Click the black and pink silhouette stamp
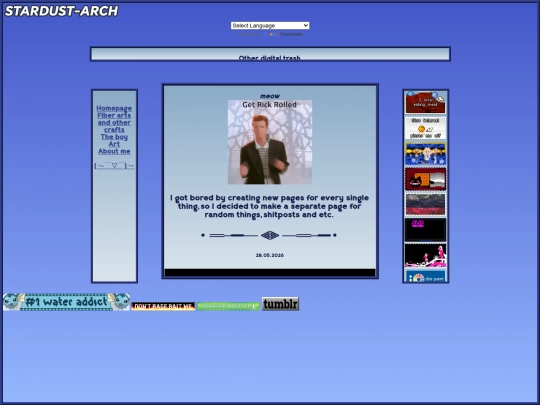This screenshot has height=405, width=540. tap(425, 255)
